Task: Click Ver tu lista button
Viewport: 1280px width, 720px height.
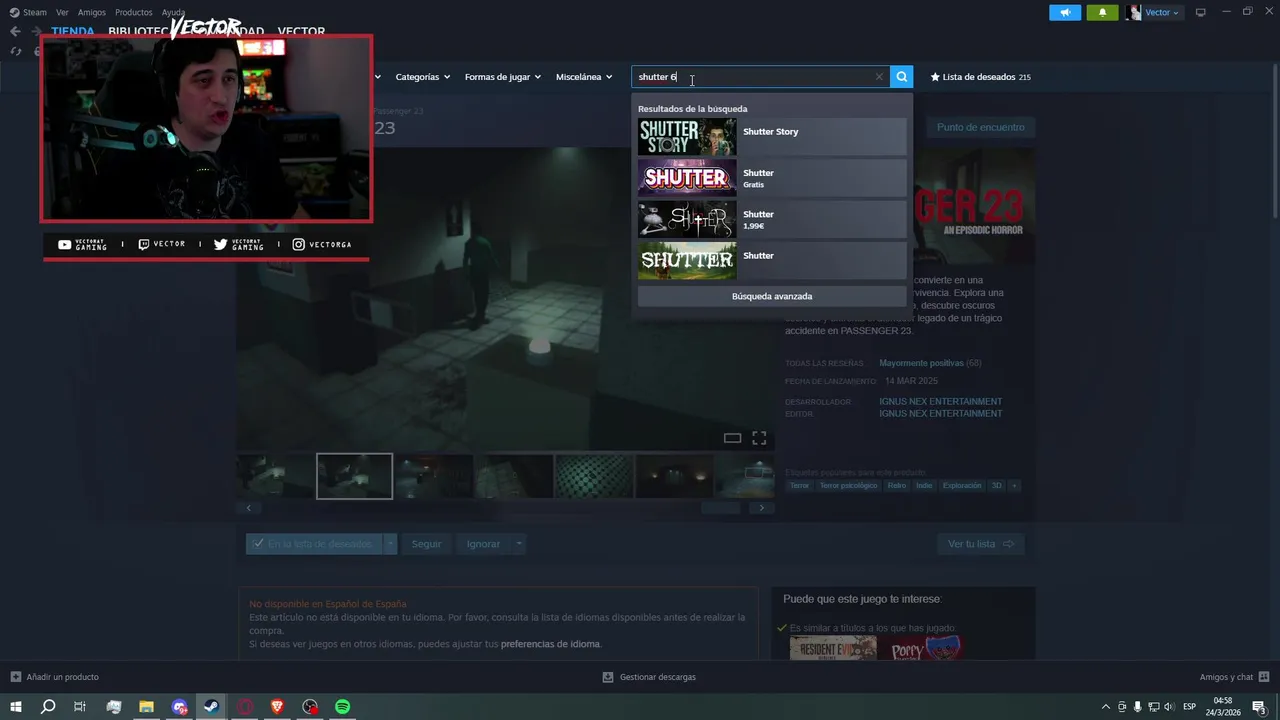Action: pyautogui.click(x=980, y=544)
